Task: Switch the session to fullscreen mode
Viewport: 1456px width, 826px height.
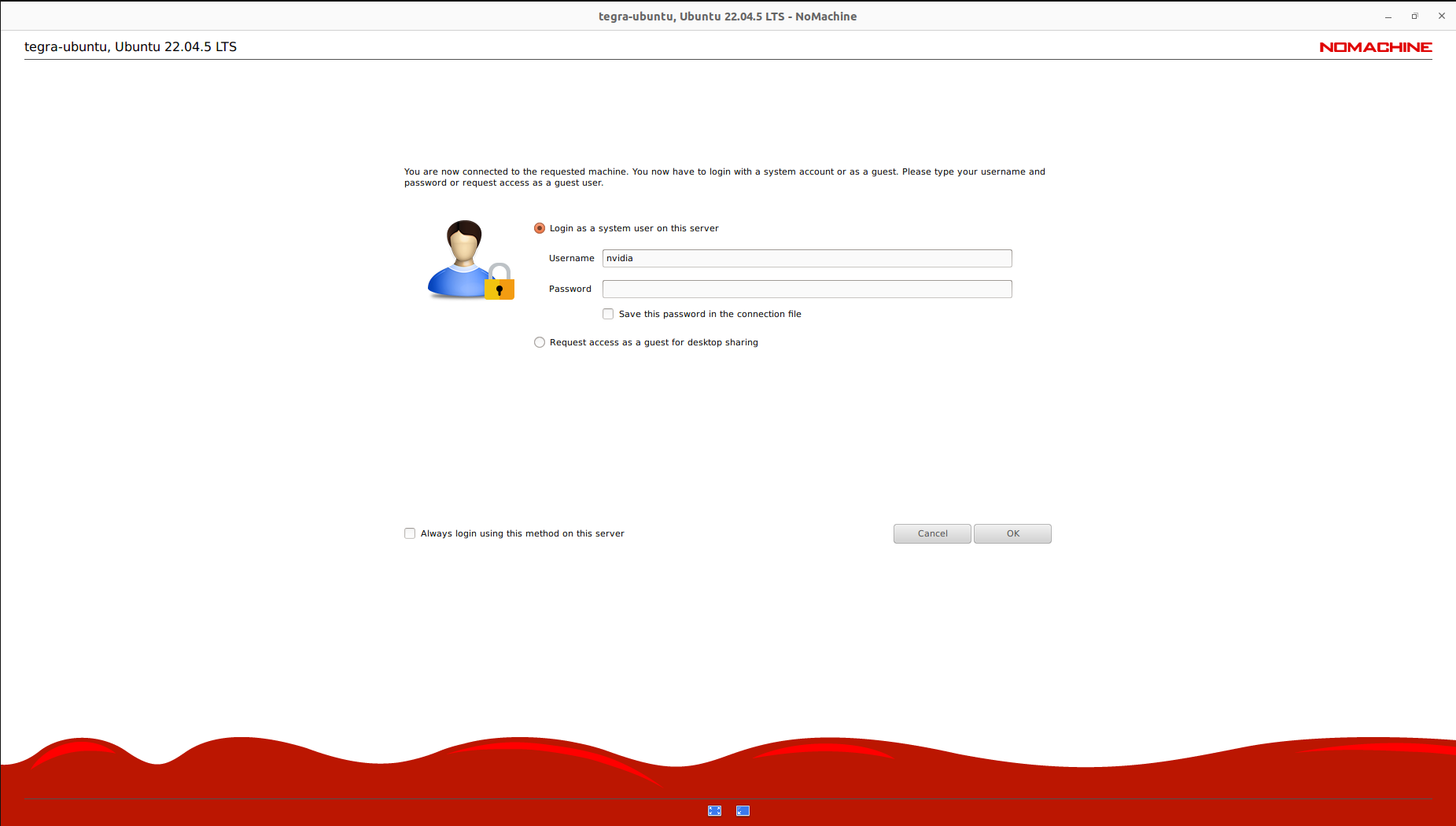Action: (x=714, y=810)
